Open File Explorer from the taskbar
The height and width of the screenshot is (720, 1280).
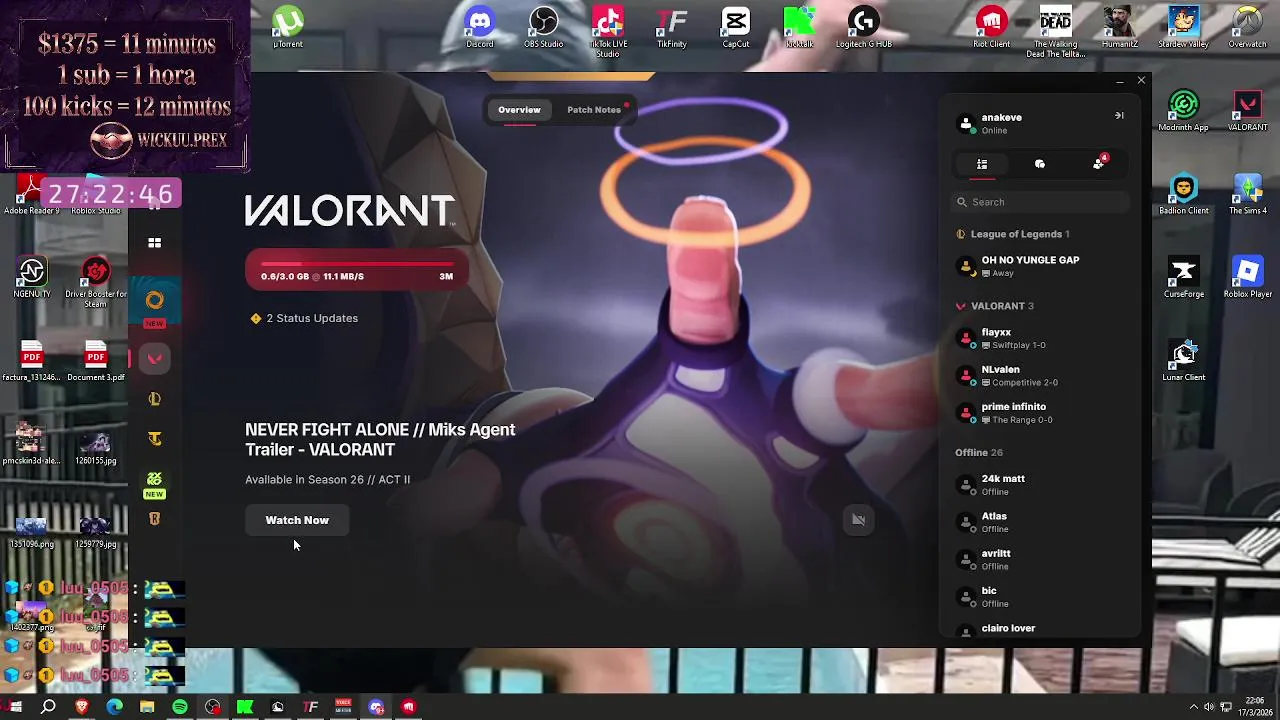147,707
